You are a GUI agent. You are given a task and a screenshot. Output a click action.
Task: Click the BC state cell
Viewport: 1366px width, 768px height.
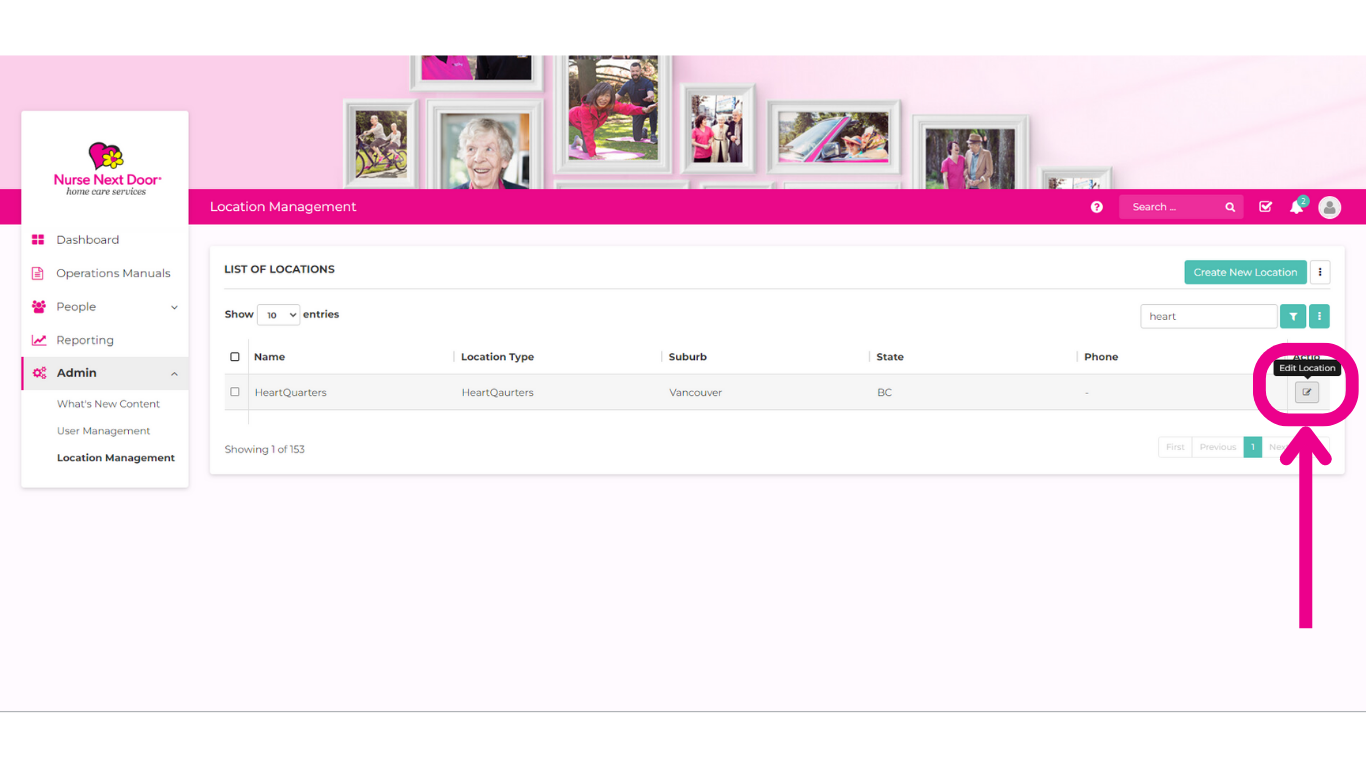tap(884, 393)
